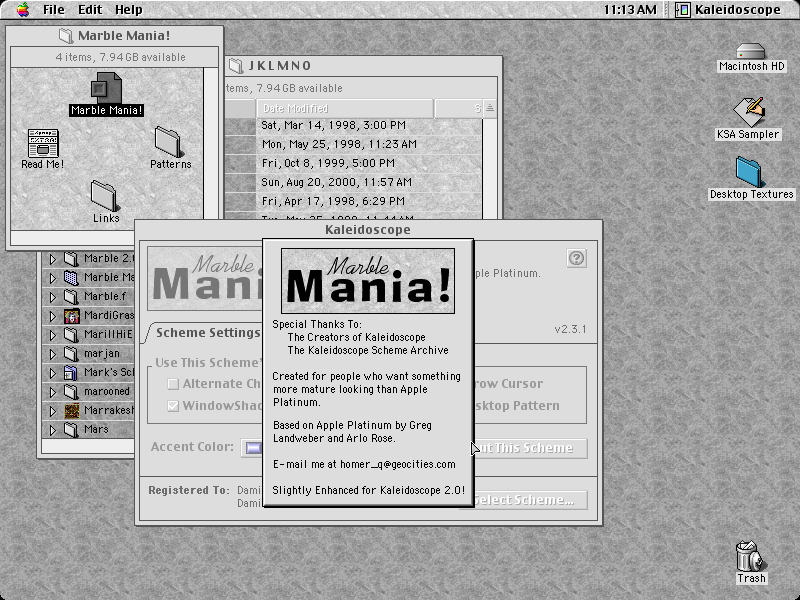This screenshot has height=600, width=800.
Task: Select the row dated Sat, Mar 14, 1998
Action: click(x=353, y=126)
